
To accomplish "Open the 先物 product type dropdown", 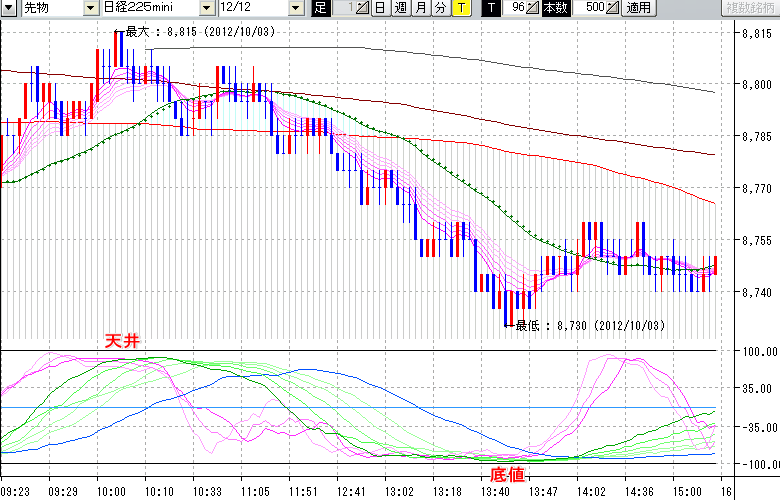I will 91,8.
